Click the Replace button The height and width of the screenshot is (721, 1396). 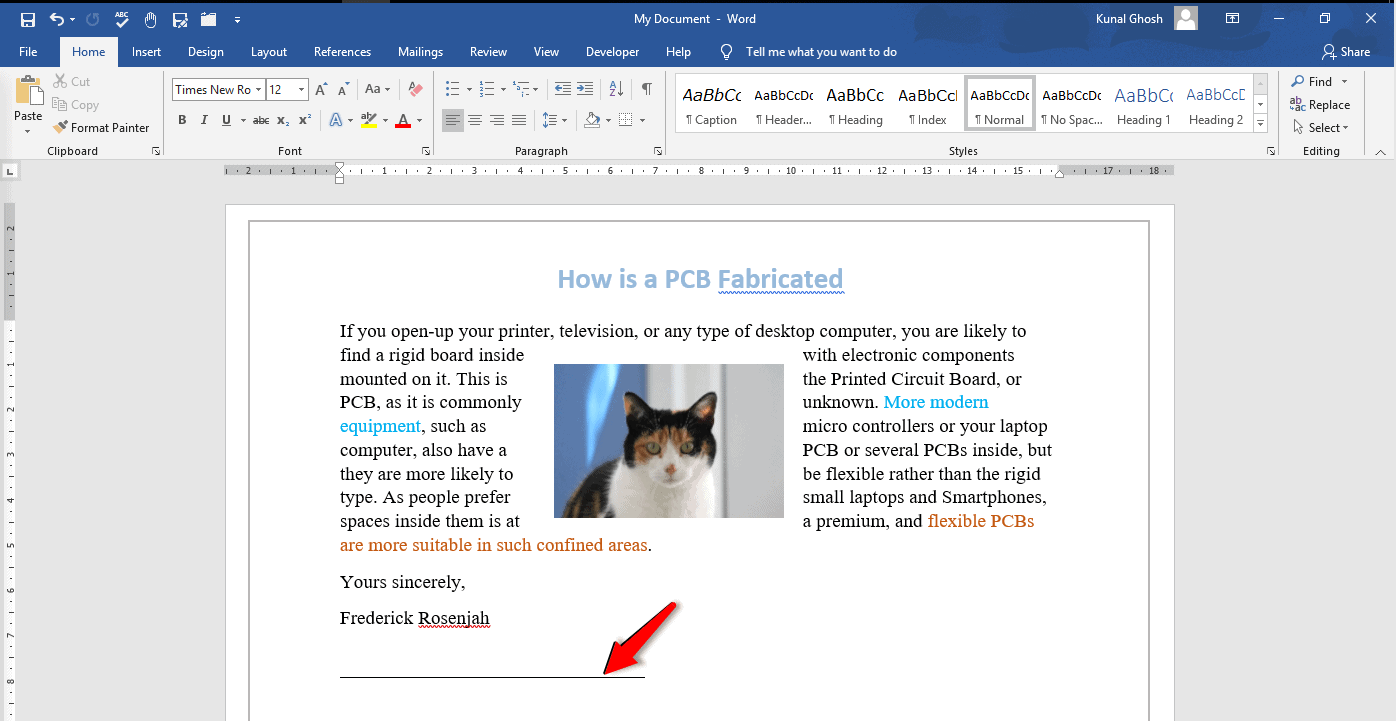click(1320, 105)
